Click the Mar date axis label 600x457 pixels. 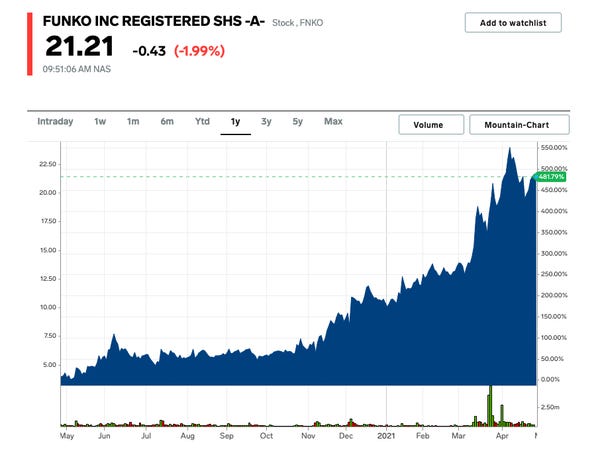click(458, 436)
